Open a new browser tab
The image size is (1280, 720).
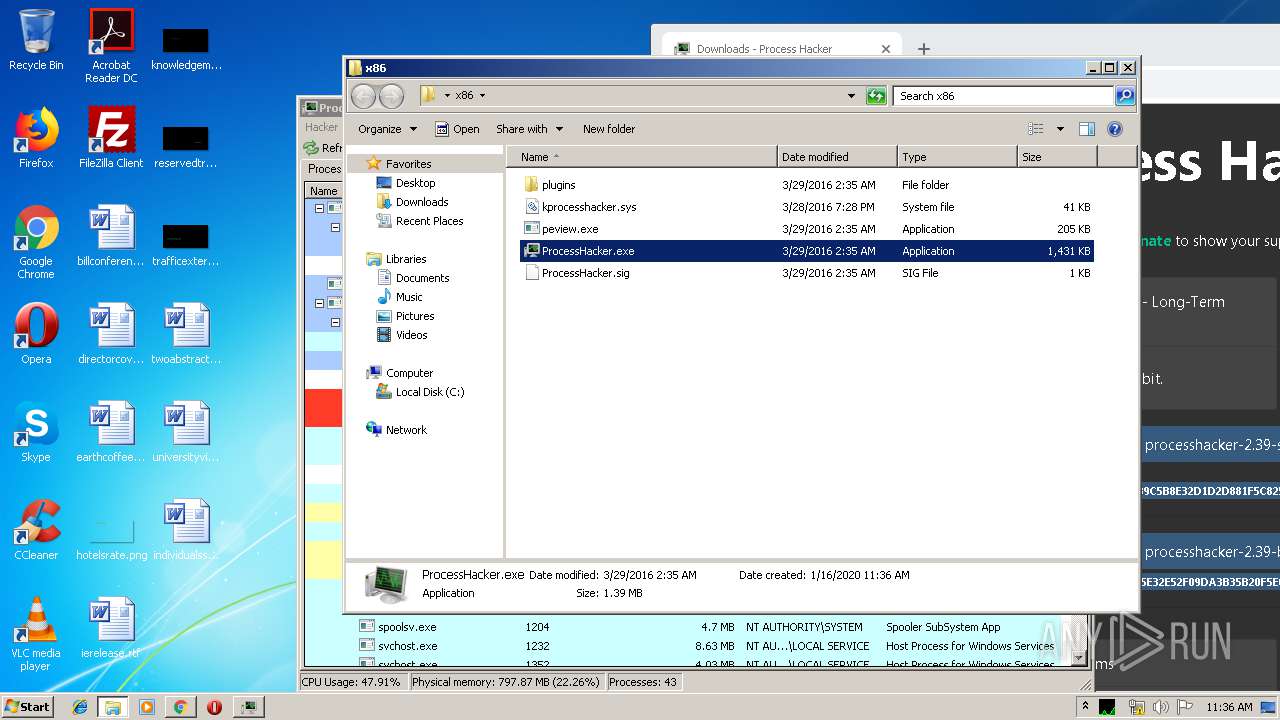click(924, 49)
